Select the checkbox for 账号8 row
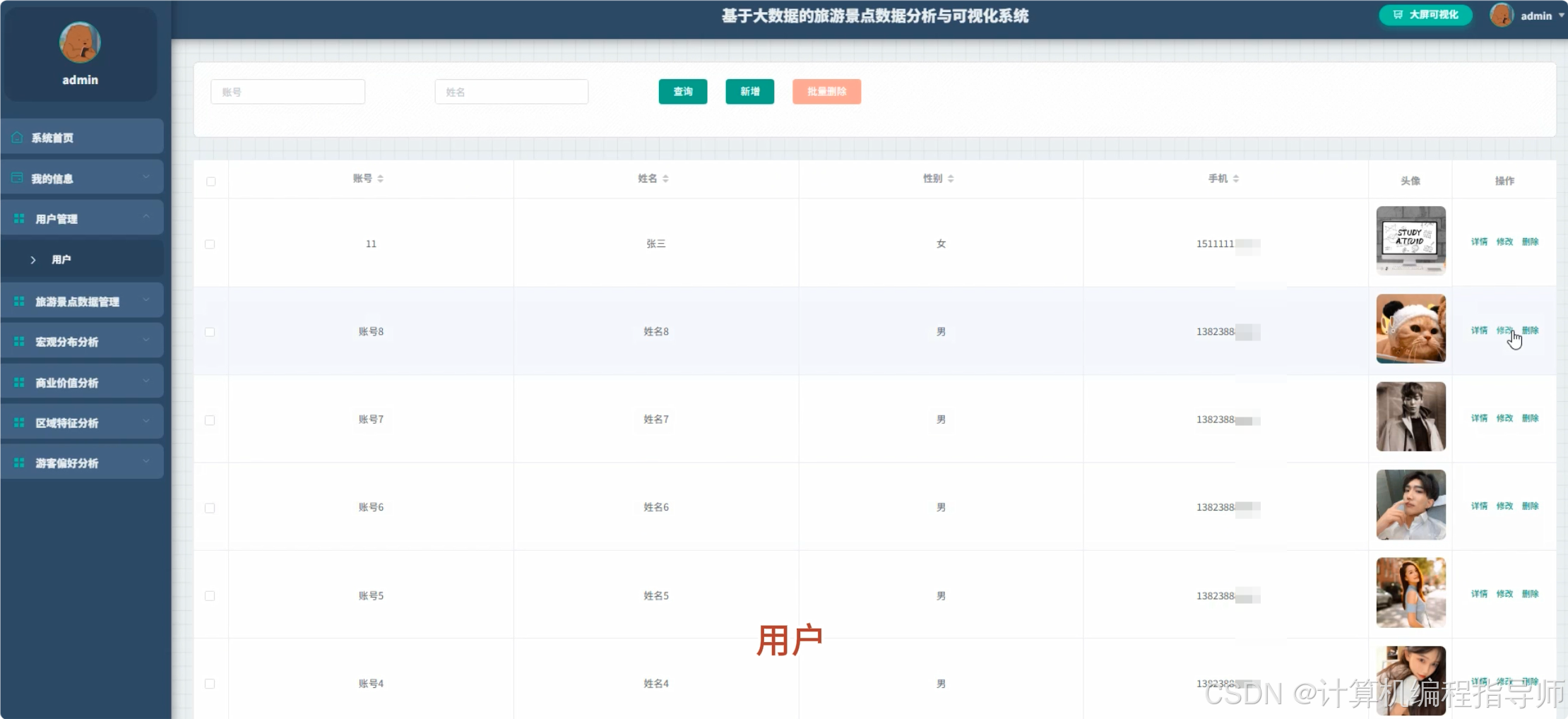This screenshot has height=719, width=1568. click(x=210, y=331)
